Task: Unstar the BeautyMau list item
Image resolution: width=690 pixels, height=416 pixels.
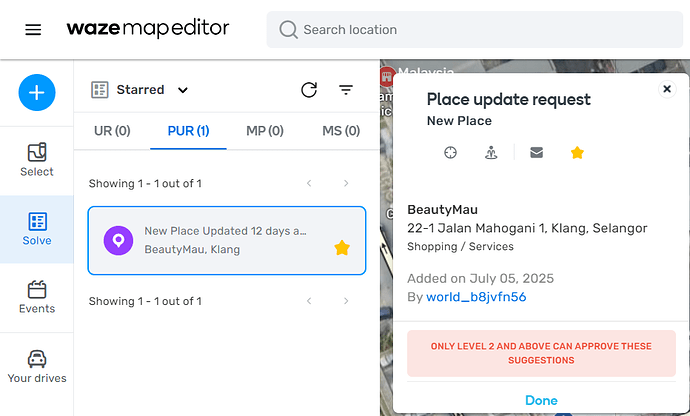Action: click(x=342, y=248)
